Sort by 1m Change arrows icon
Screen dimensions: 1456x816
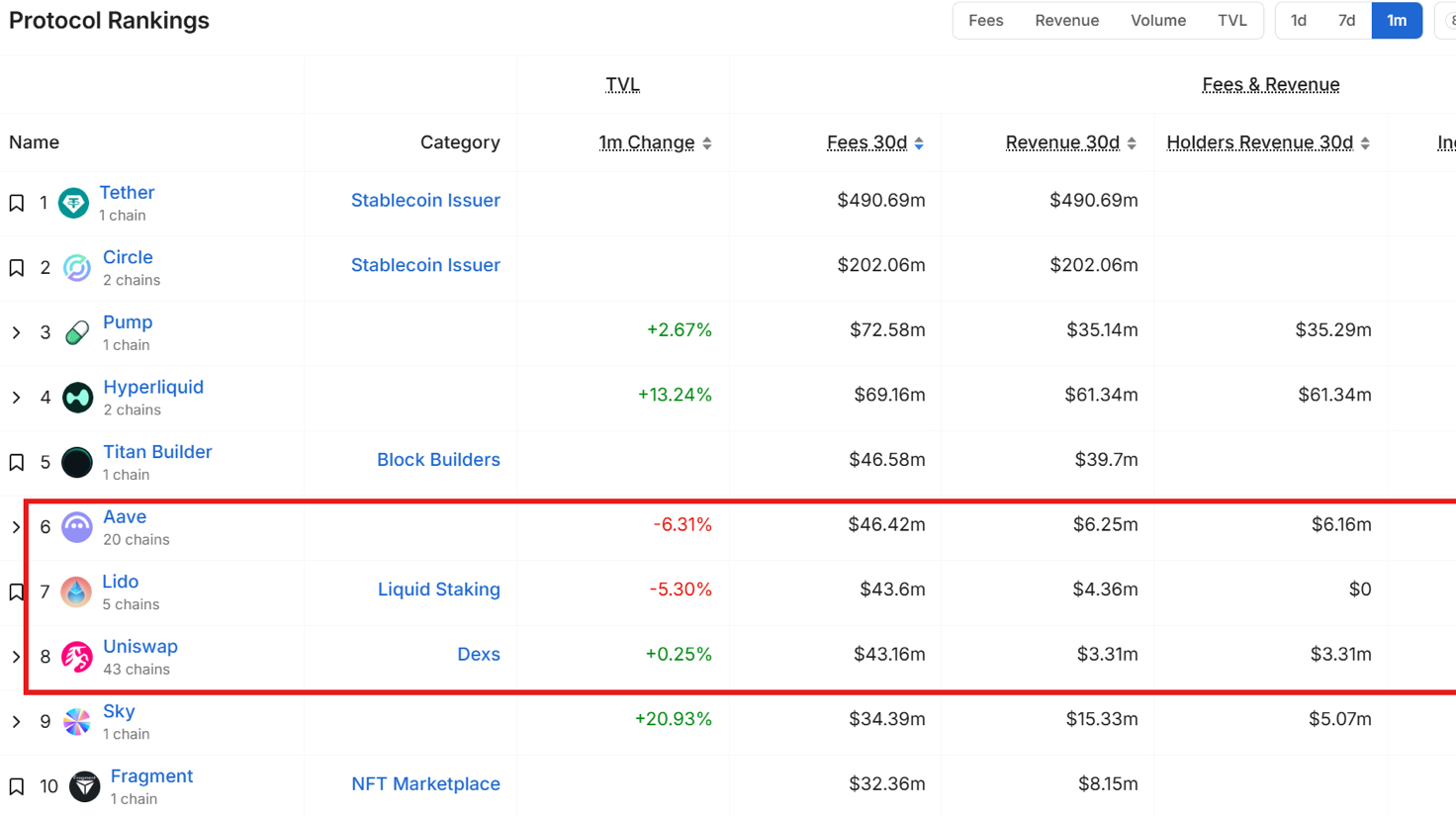tap(707, 143)
